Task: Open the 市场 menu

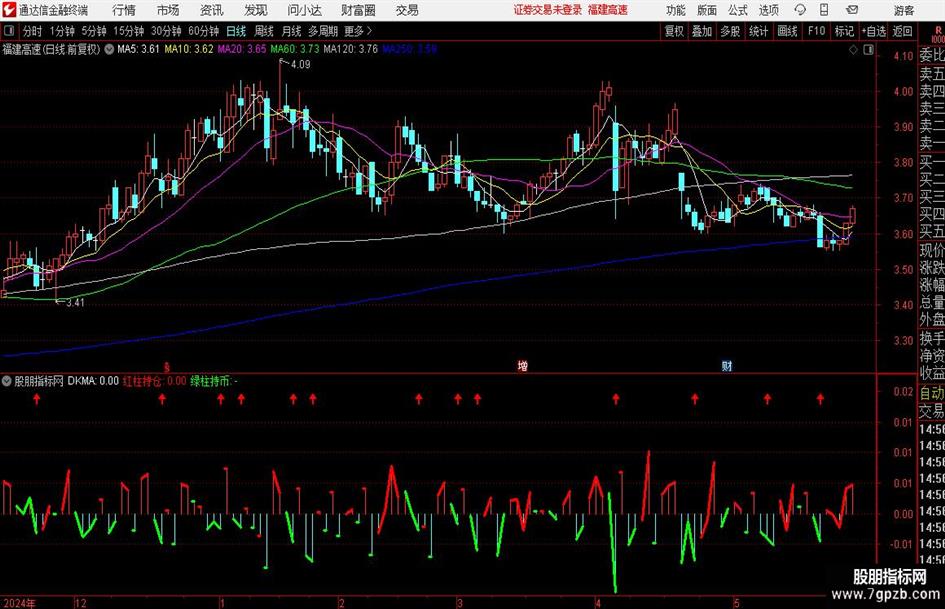Action: click(168, 10)
